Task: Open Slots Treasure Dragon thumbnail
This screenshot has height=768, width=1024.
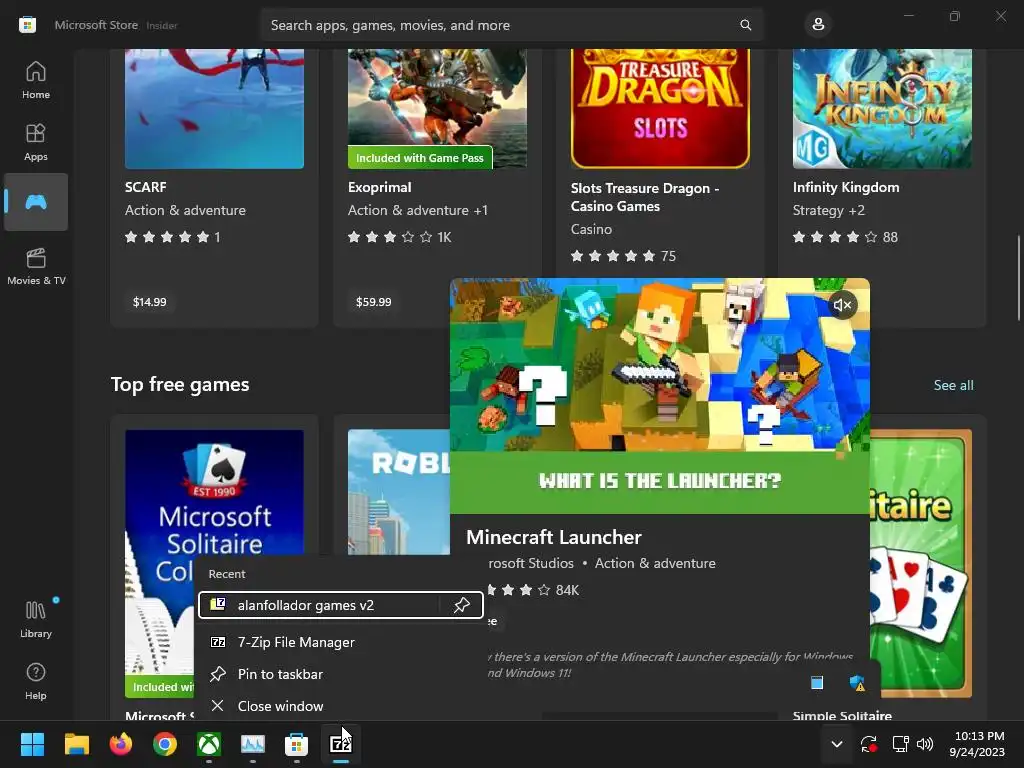Action: pos(660,108)
